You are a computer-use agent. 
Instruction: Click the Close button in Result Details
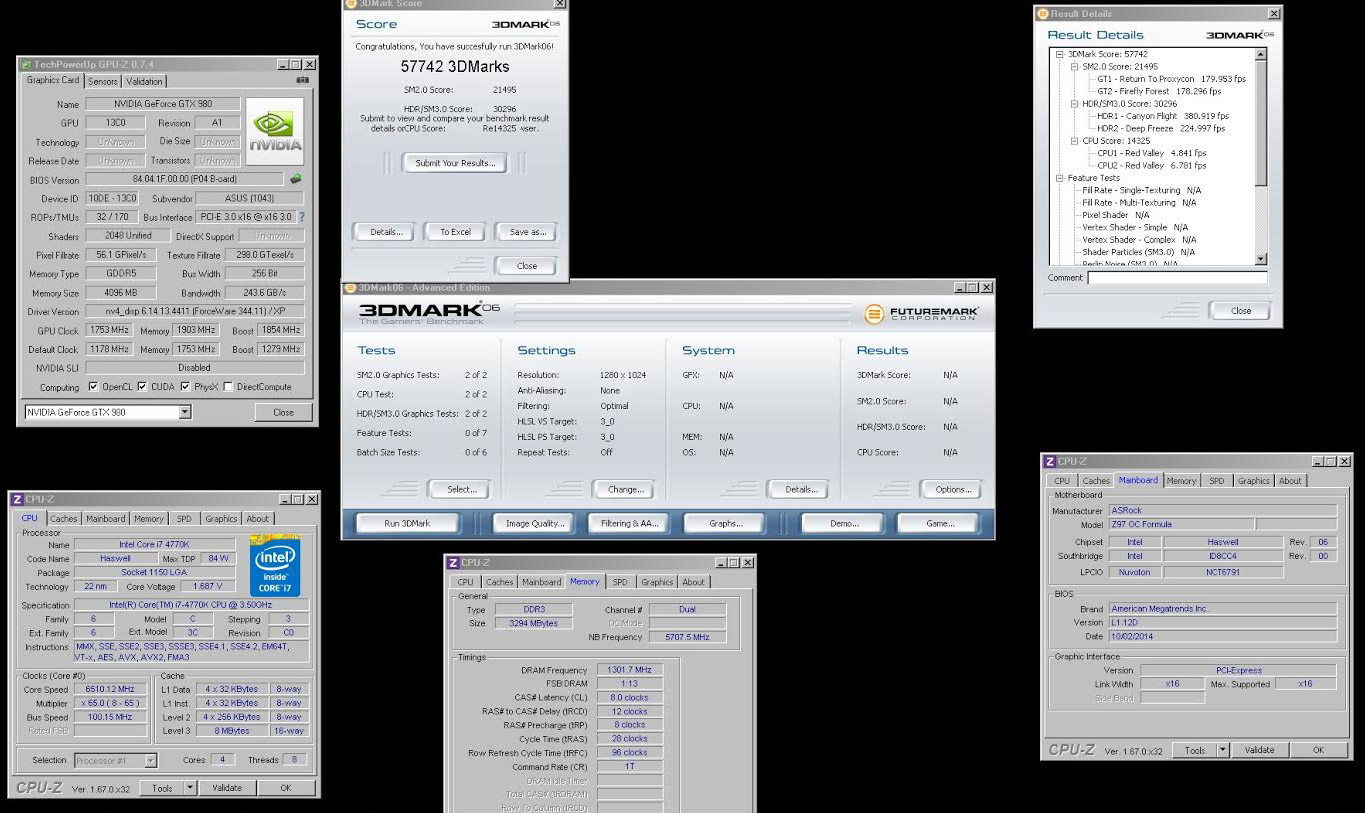(1241, 310)
